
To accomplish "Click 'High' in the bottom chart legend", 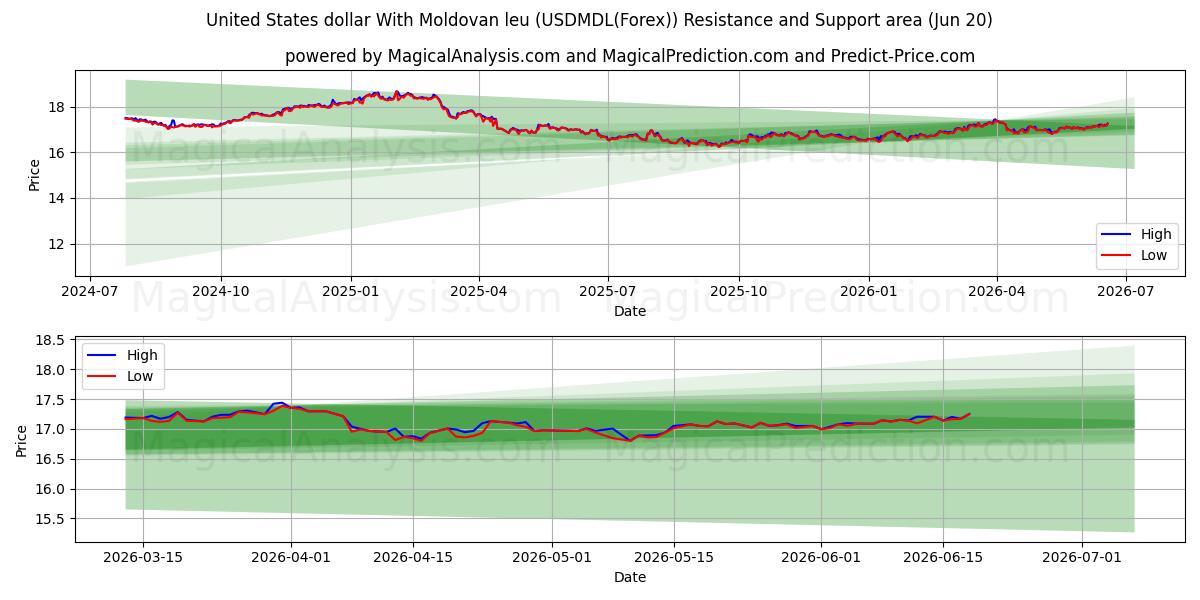I will (x=141, y=355).
